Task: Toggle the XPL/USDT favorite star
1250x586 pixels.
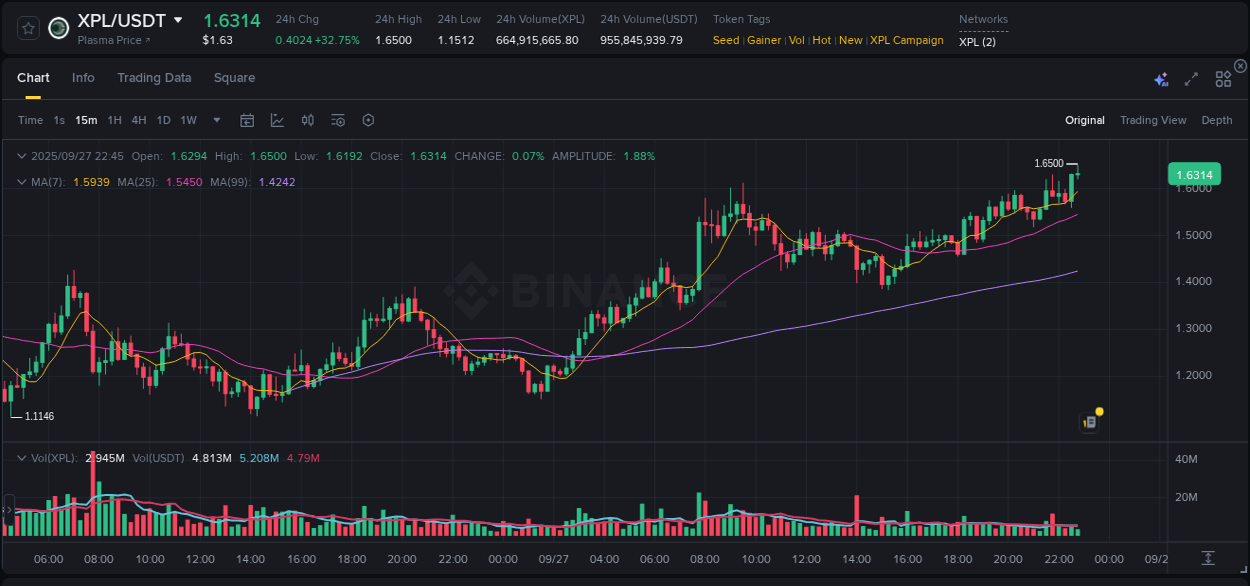Action: [27, 28]
